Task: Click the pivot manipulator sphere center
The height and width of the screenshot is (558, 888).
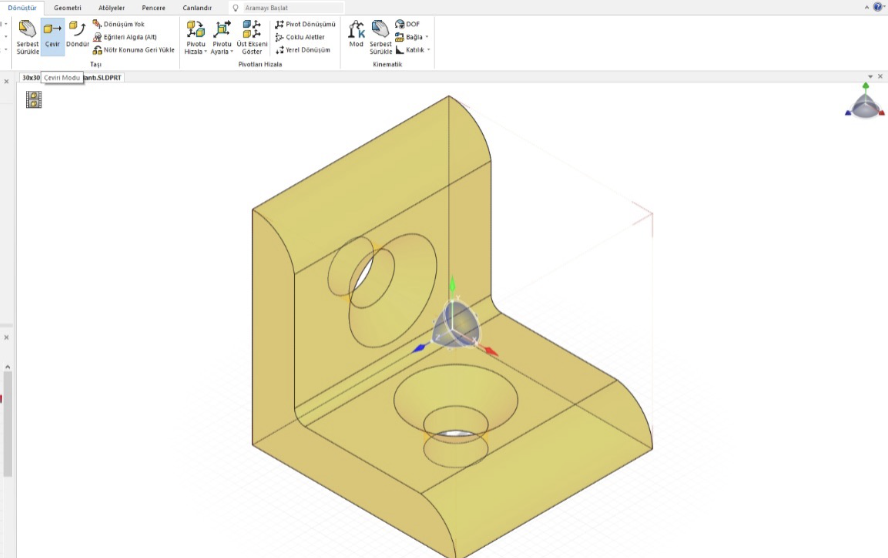Action: coord(456,326)
